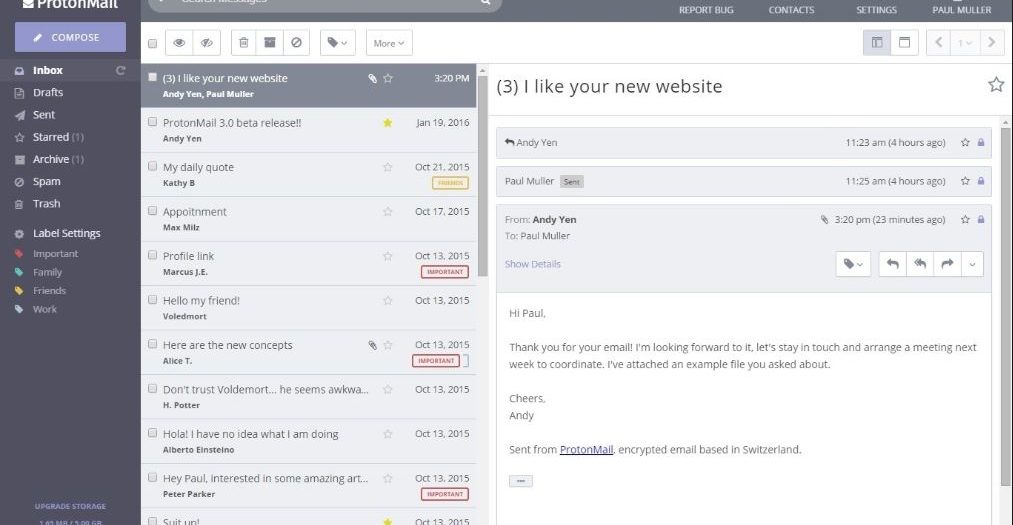Filter by Important red label
Image resolution: width=1013 pixels, height=525 pixels.
(55, 254)
